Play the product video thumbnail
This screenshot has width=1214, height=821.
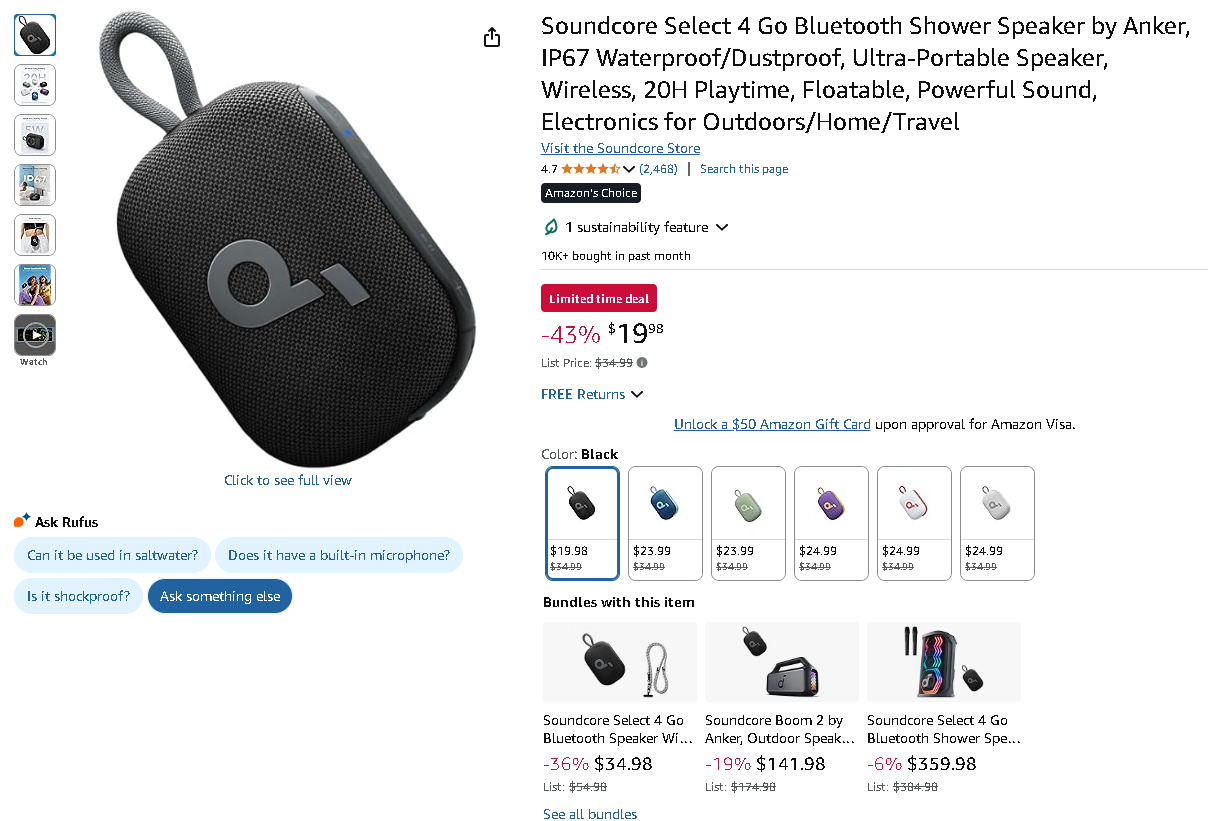(x=35, y=335)
